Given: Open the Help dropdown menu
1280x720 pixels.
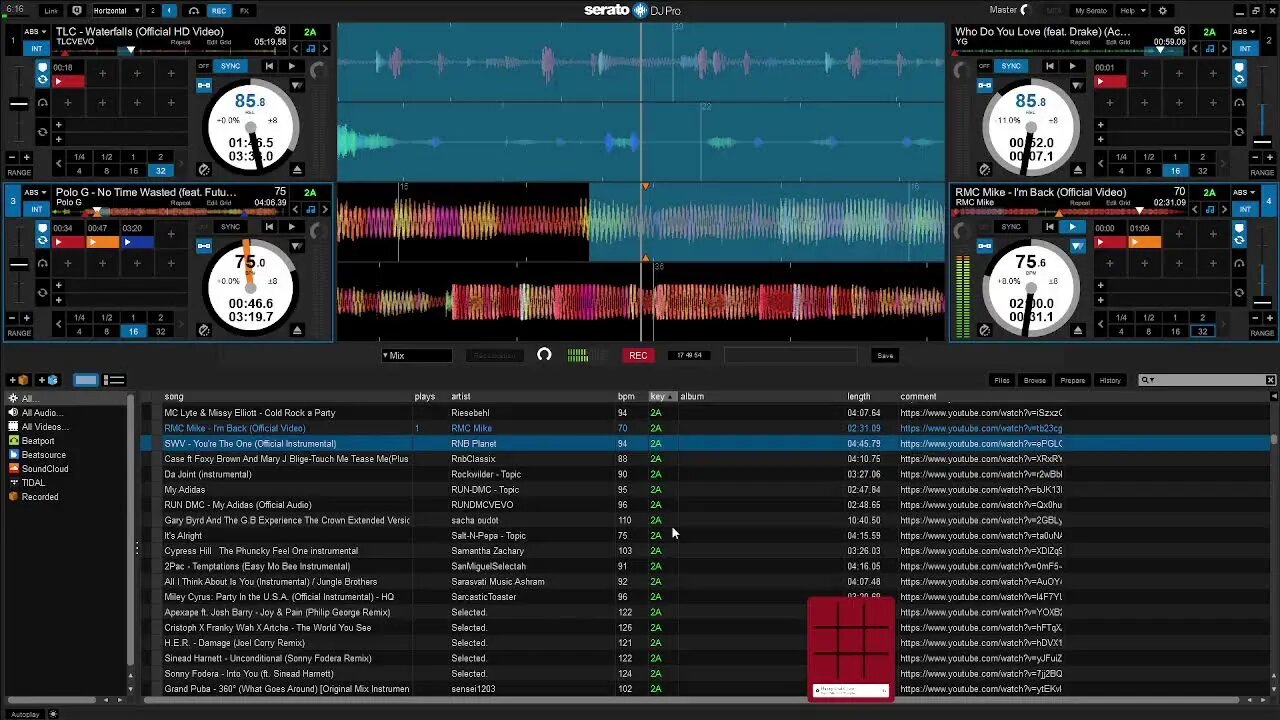Looking at the screenshot, I should (x=1131, y=10).
